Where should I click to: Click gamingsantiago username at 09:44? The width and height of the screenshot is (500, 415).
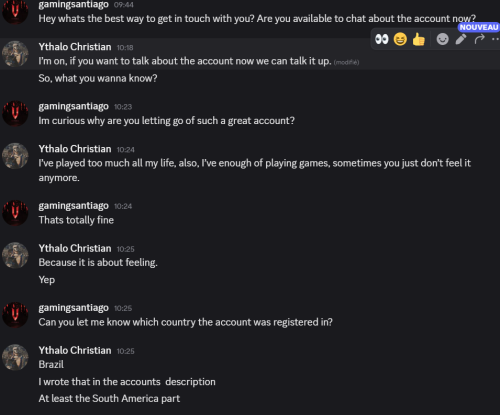(x=73, y=5)
